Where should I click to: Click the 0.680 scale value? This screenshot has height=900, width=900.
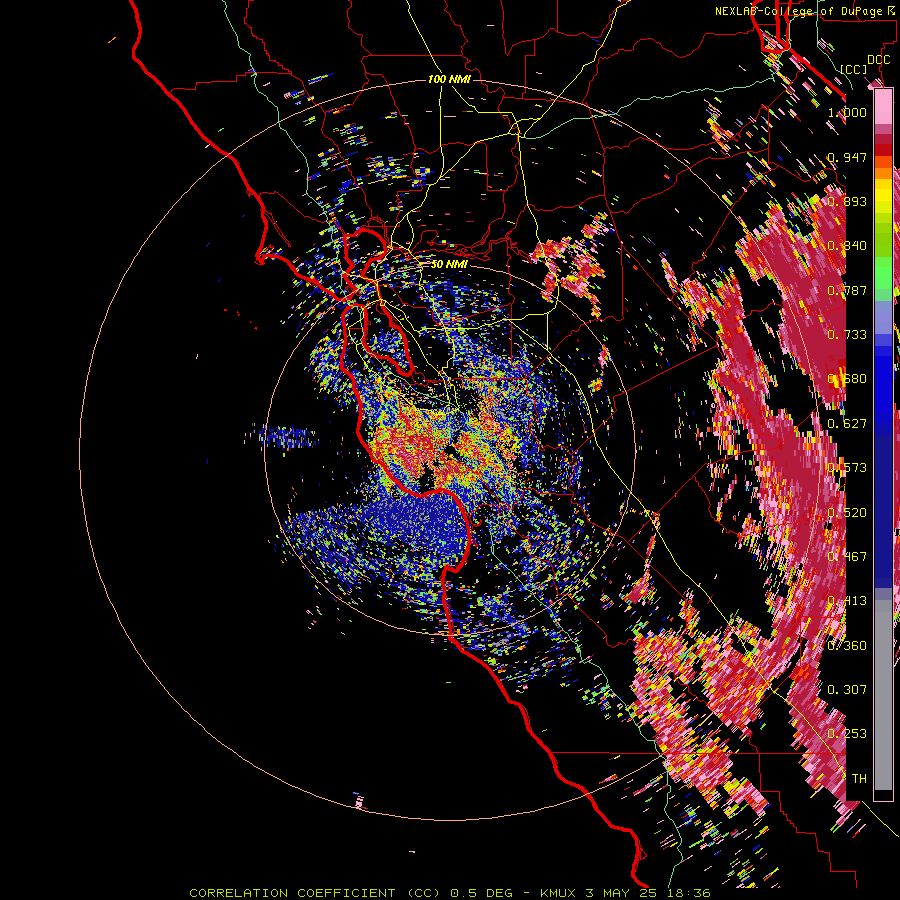coord(847,379)
